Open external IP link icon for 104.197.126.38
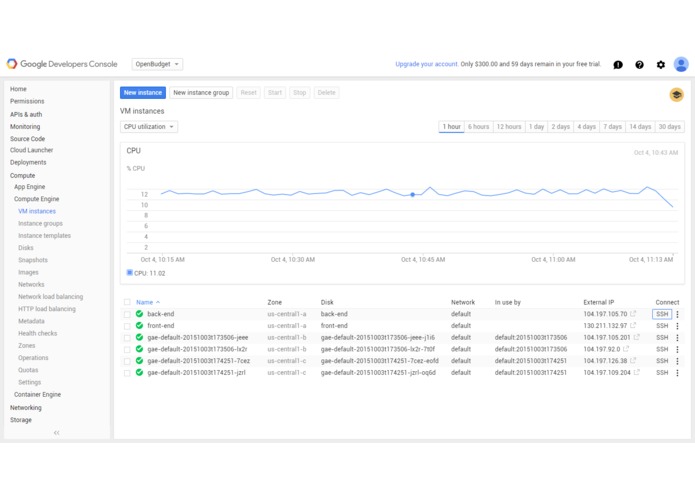Screen dimensions: 695x494 pos(633,361)
